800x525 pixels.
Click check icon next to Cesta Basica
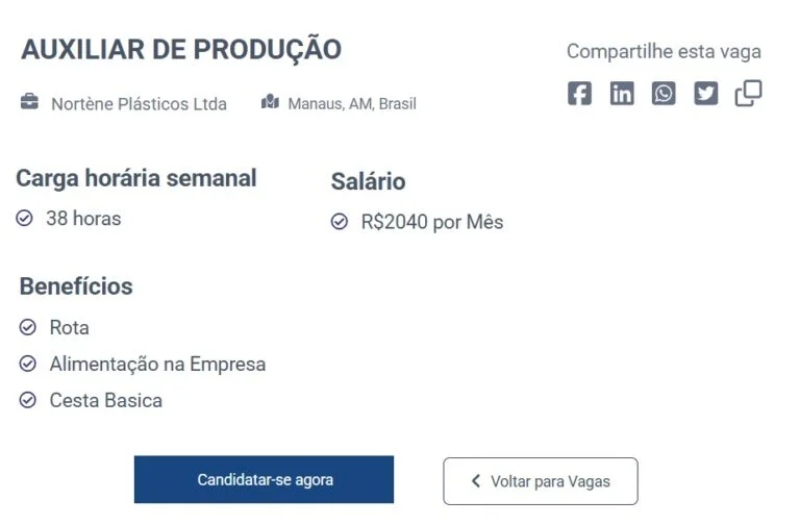coord(28,401)
